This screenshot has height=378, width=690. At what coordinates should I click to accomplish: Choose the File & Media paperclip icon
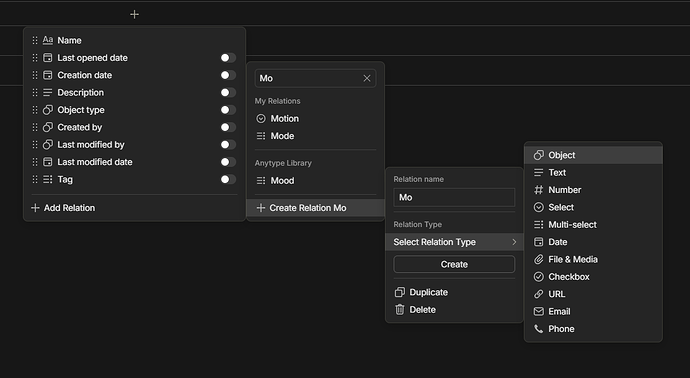[x=539, y=260]
